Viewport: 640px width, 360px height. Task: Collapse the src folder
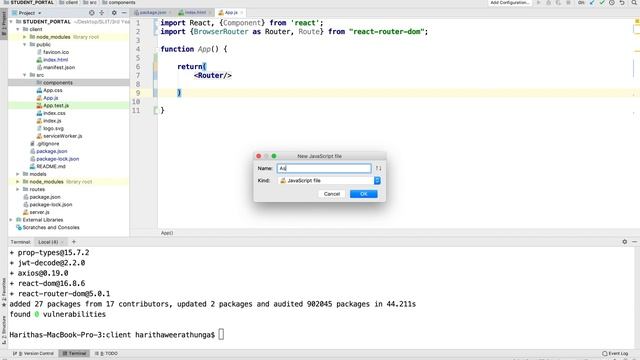[x=24, y=75]
